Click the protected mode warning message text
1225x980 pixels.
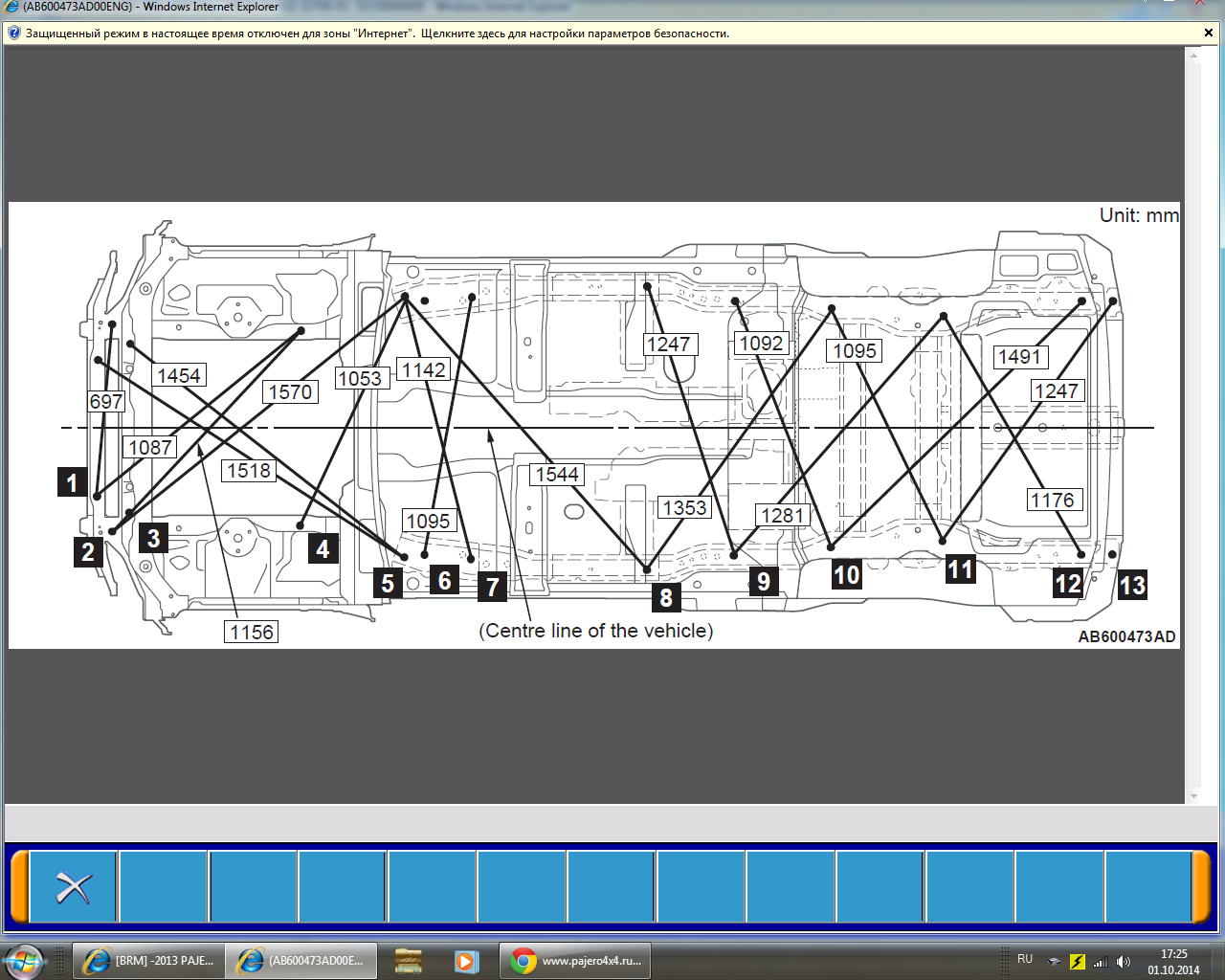pos(377,33)
